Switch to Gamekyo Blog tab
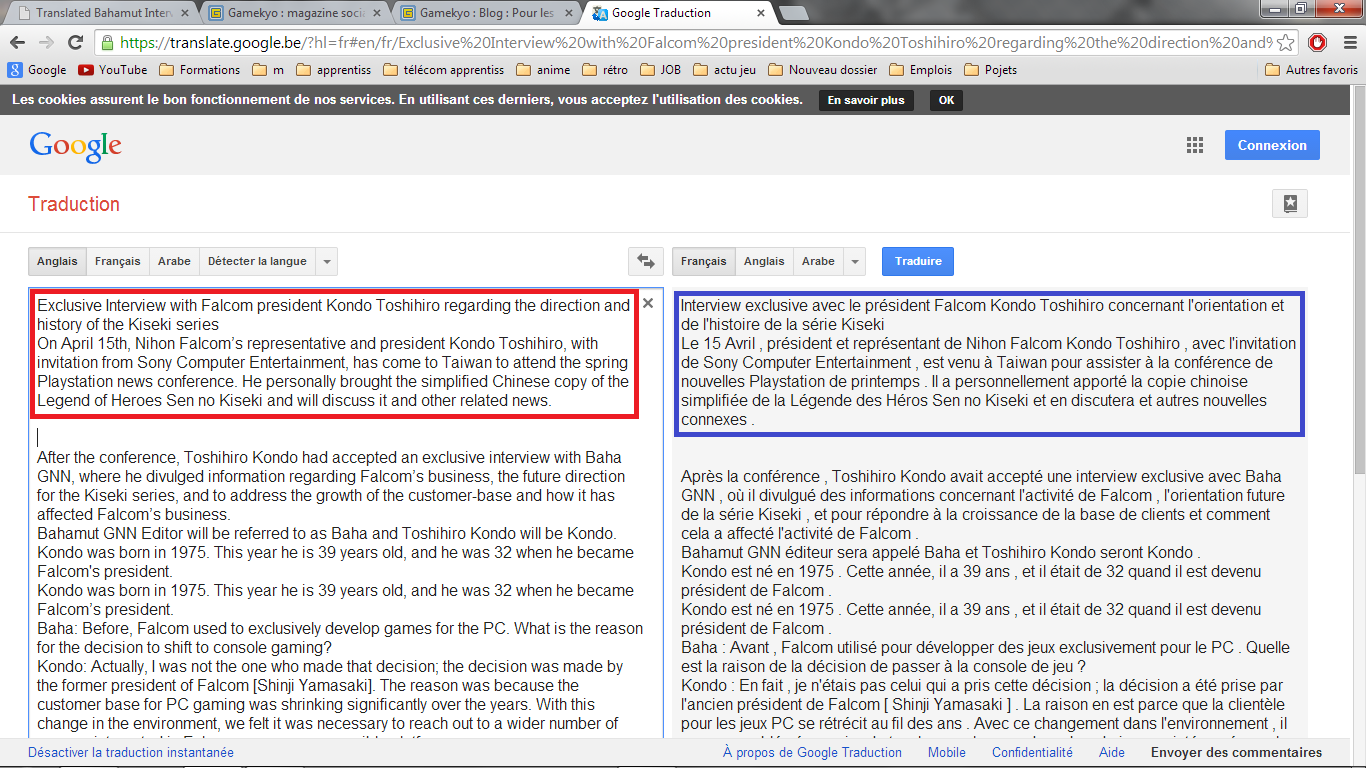Image resolution: width=1366 pixels, height=768 pixels. [x=488, y=13]
